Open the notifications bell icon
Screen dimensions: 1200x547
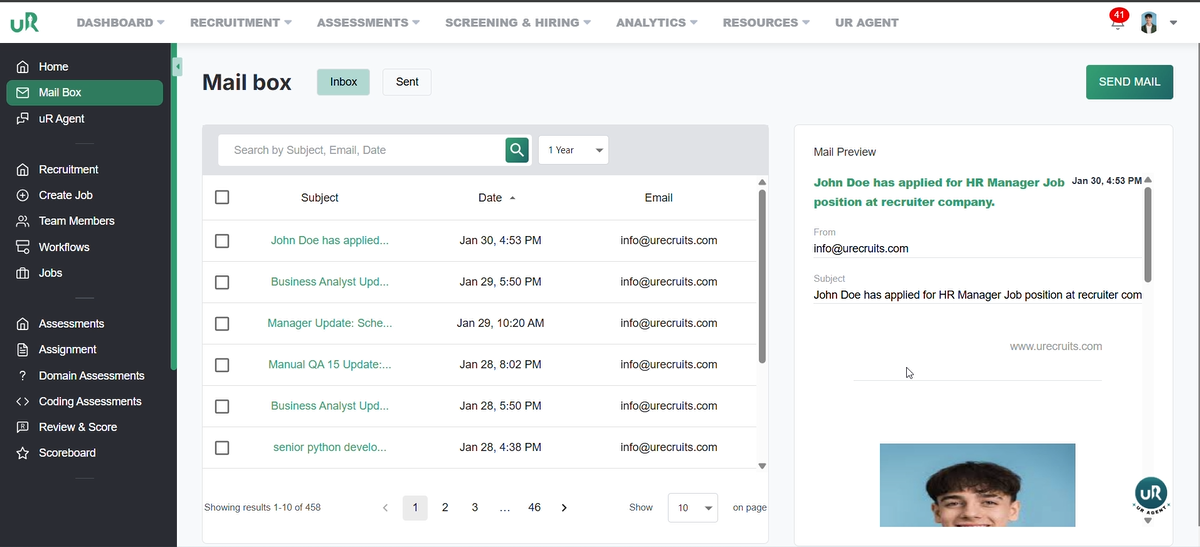point(1117,23)
